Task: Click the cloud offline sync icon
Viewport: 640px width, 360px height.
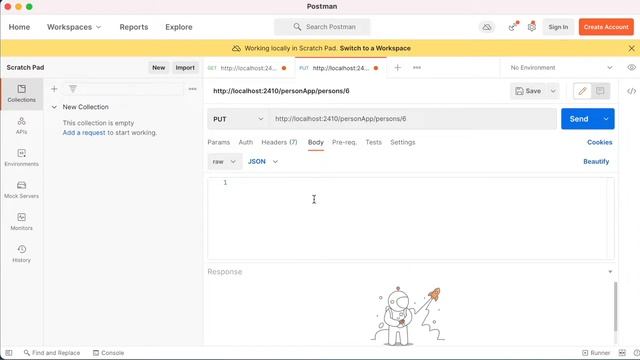Action: 487,27
